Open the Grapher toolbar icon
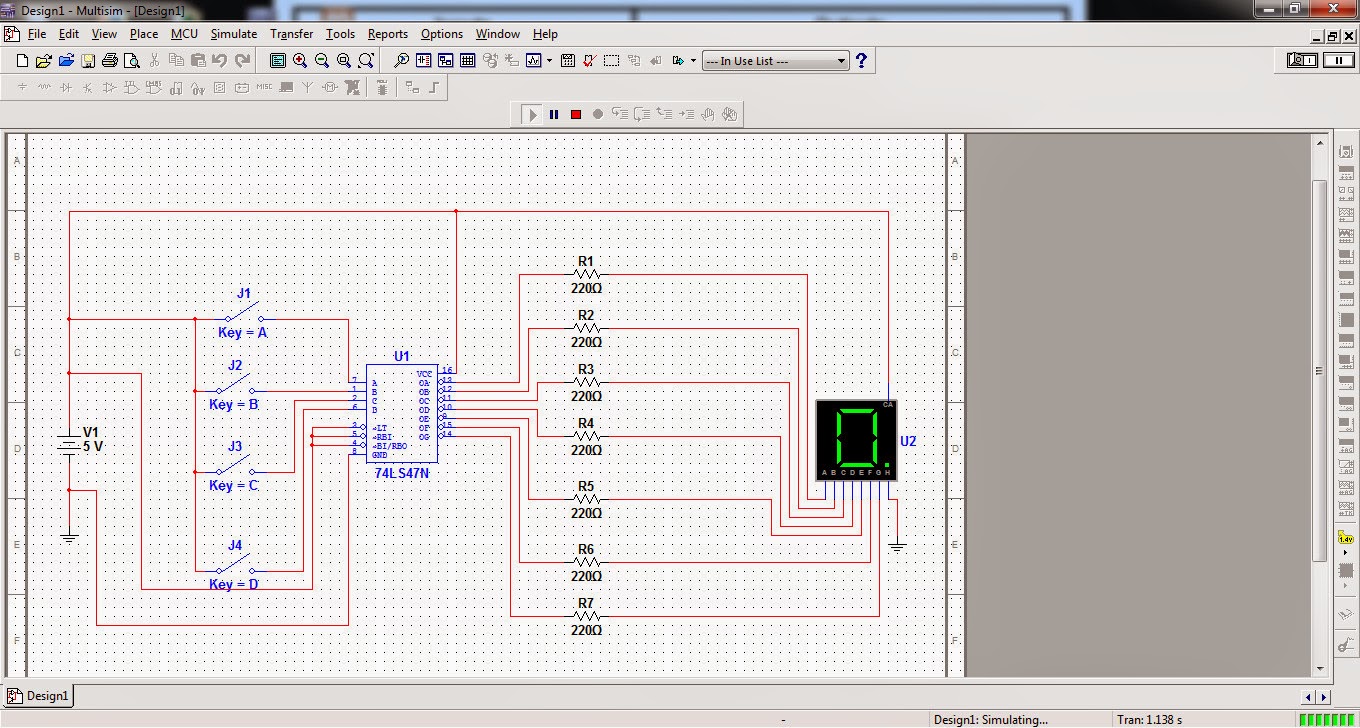The height and width of the screenshot is (728, 1360). pos(534,61)
